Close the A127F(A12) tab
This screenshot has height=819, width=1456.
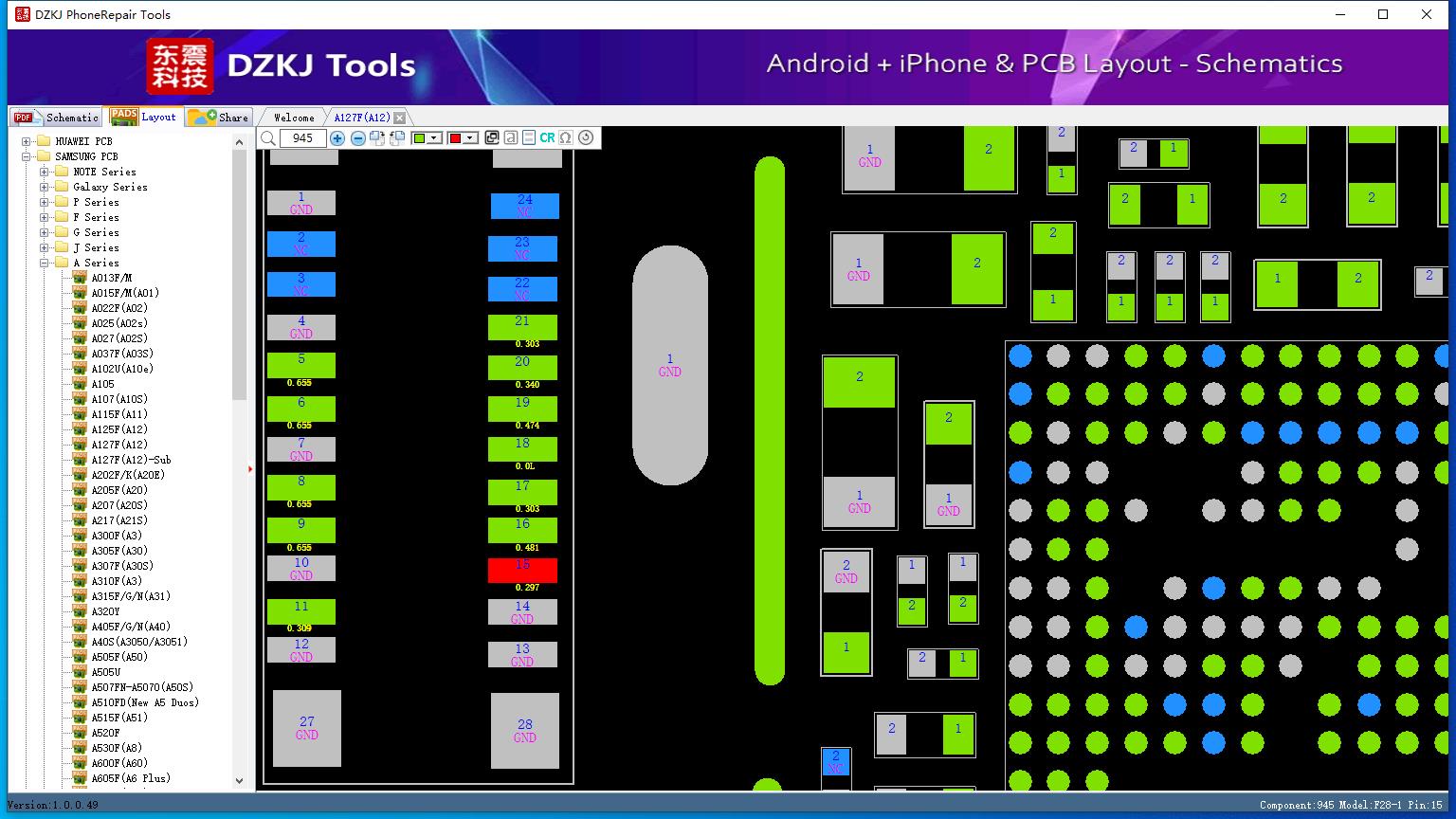[x=400, y=118]
